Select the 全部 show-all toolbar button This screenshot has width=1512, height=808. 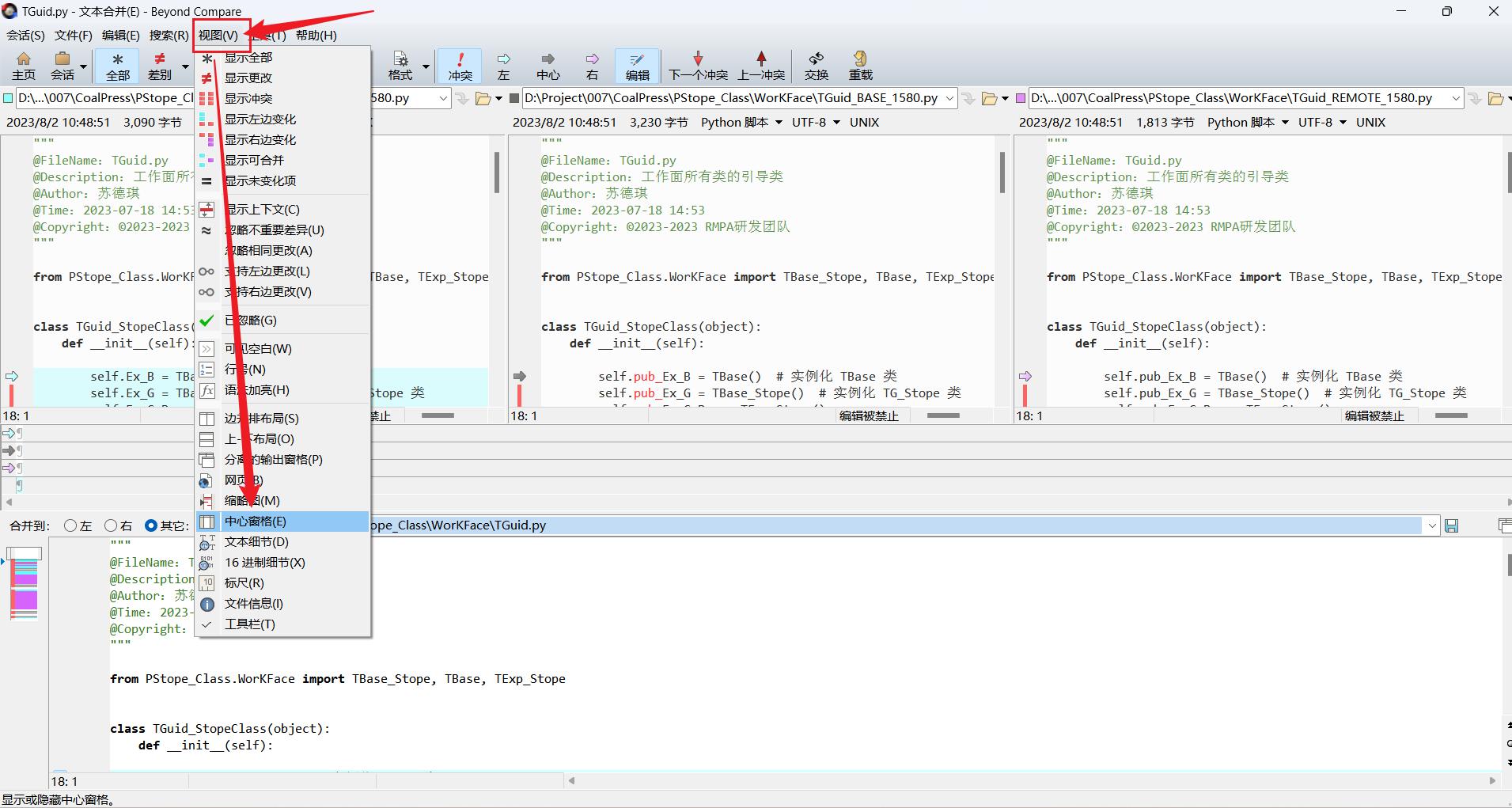pyautogui.click(x=117, y=66)
